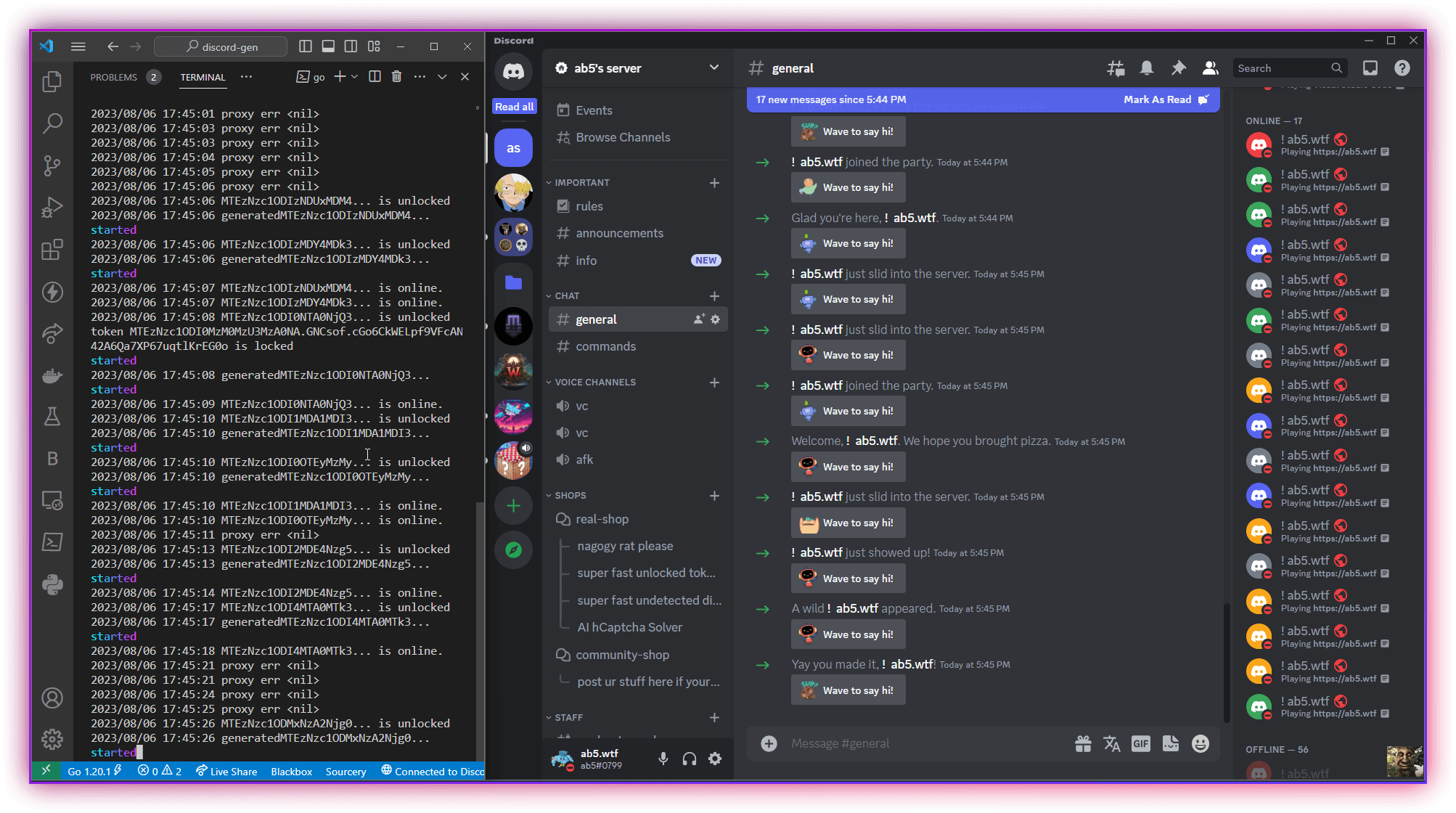The height and width of the screenshot is (813, 1456).
Task: Create invite for general channel
Action: [x=699, y=319]
